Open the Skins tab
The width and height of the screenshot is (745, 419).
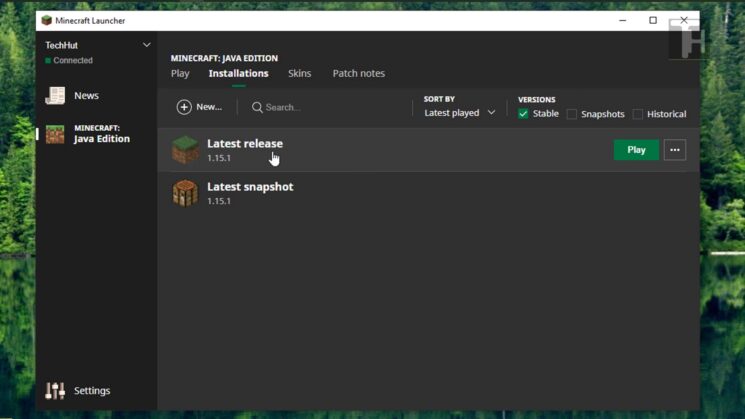coord(299,74)
